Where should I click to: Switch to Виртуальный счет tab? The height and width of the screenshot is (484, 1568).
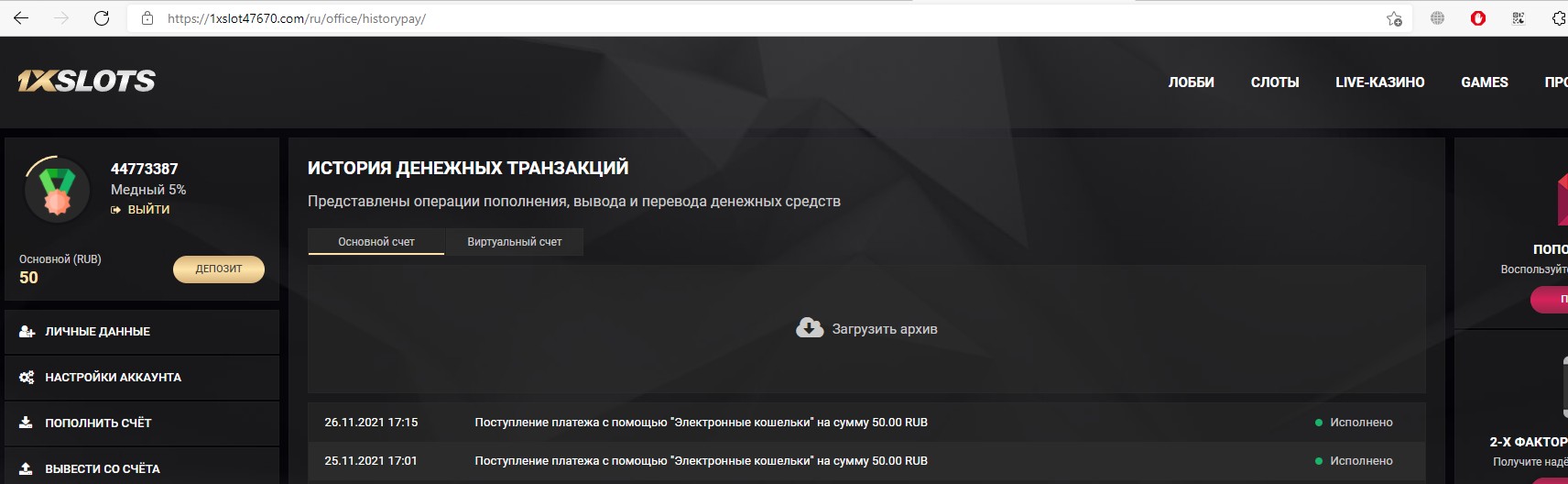515,242
